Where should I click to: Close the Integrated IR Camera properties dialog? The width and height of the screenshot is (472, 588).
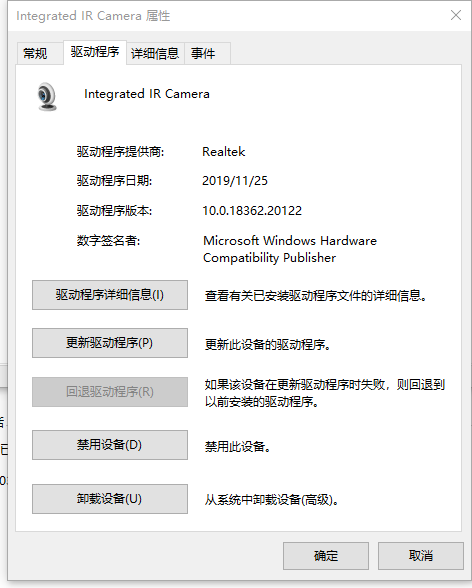click(456, 15)
